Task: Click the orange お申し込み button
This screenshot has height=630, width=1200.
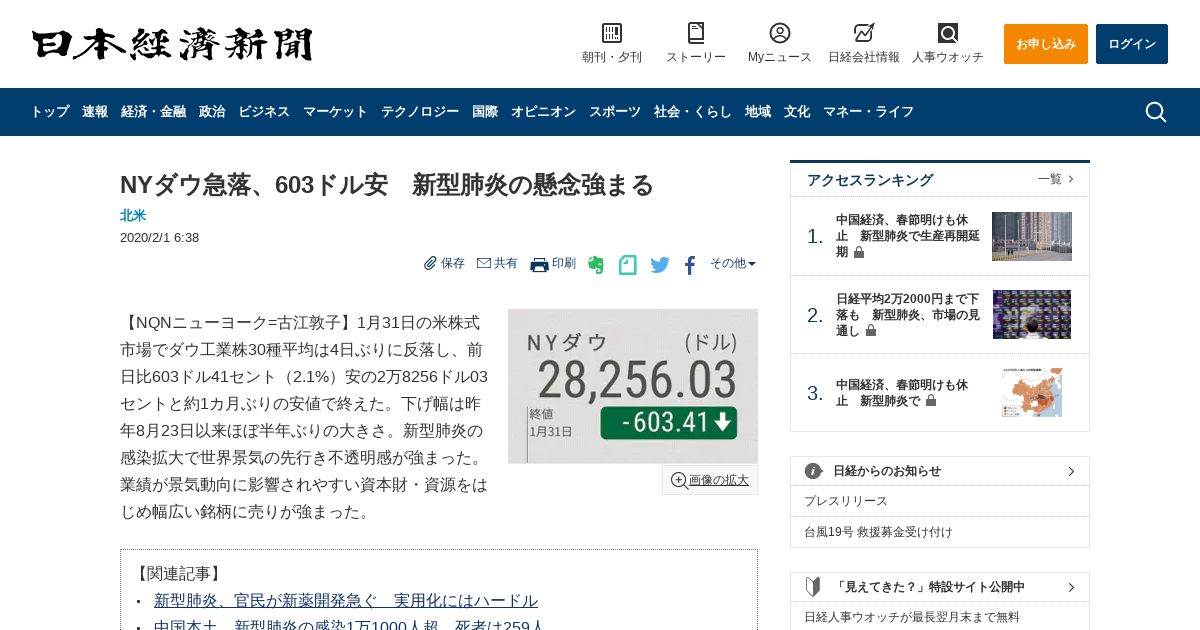Action: pyautogui.click(x=1046, y=44)
